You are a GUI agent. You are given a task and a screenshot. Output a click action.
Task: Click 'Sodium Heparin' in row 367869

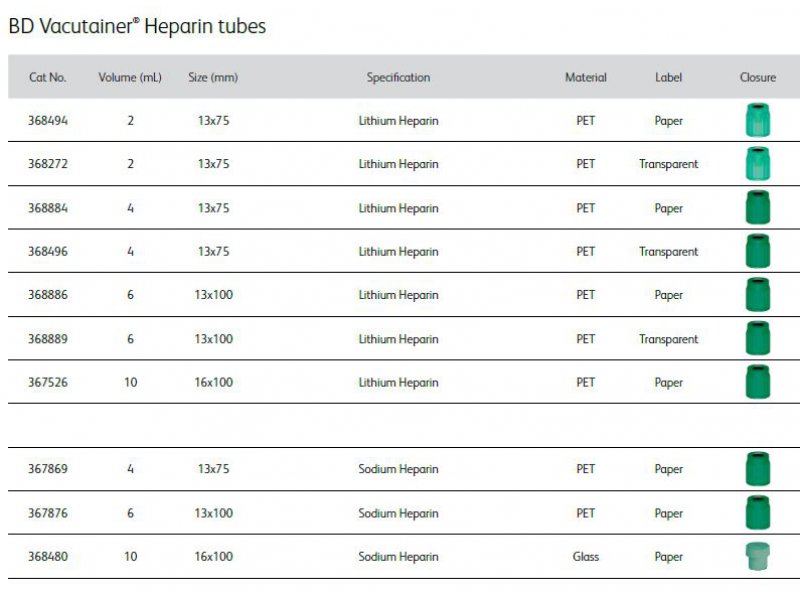pos(398,469)
